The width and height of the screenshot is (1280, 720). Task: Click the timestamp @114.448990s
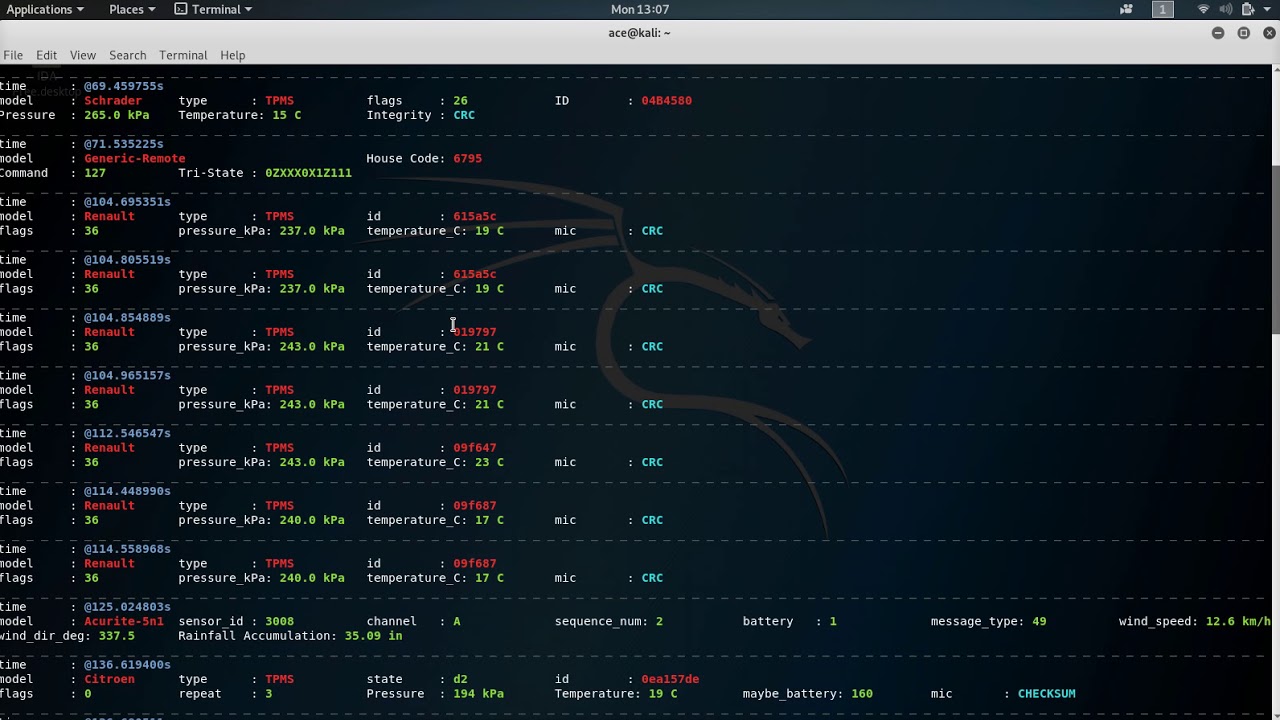pos(127,491)
